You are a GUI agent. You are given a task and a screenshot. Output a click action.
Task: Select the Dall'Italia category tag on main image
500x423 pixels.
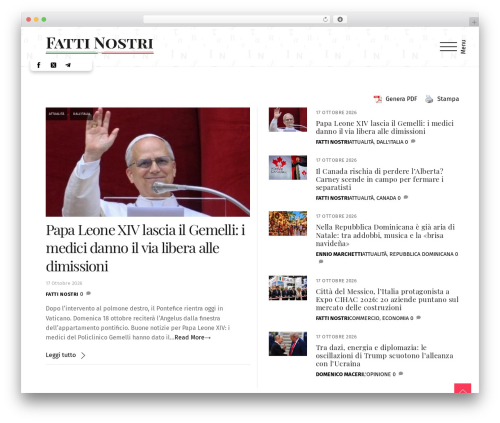tap(81, 114)
